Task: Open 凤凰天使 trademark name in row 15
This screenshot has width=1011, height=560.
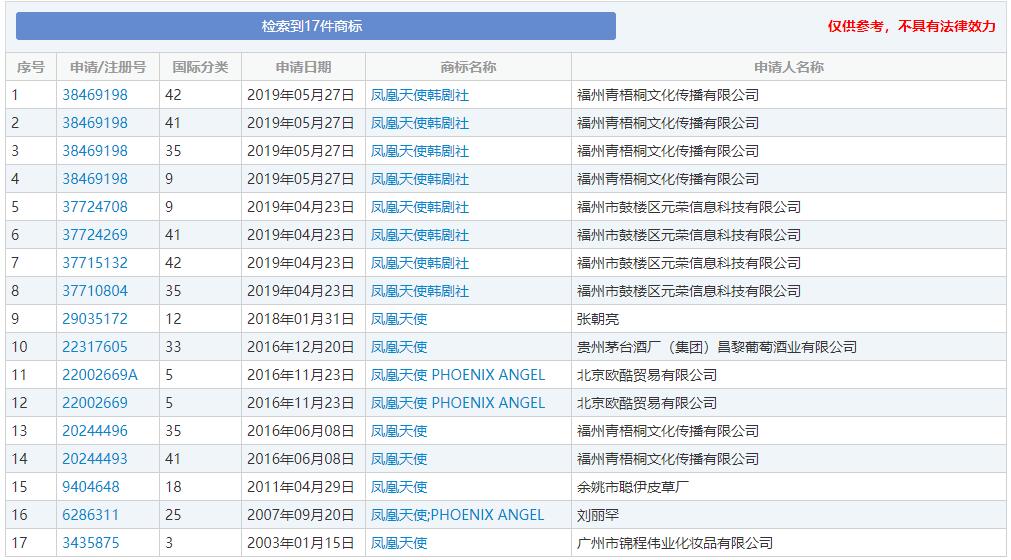Action: tap(399, 487)
